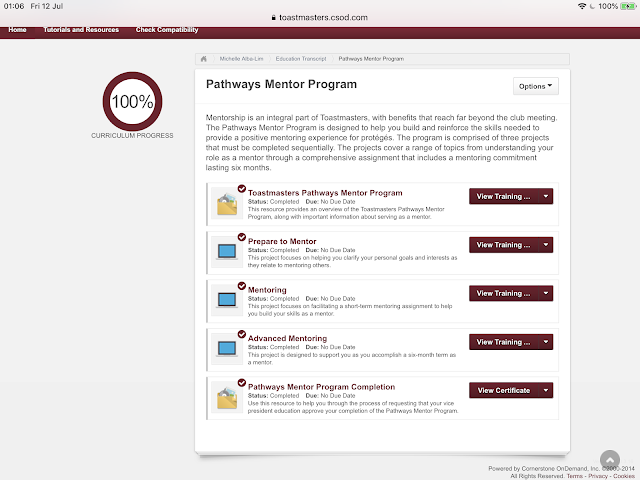Click the folder icon for Toastmasters Pathways Mentor Program
This screenshot has width=640, height=480.
click(227, 204)
